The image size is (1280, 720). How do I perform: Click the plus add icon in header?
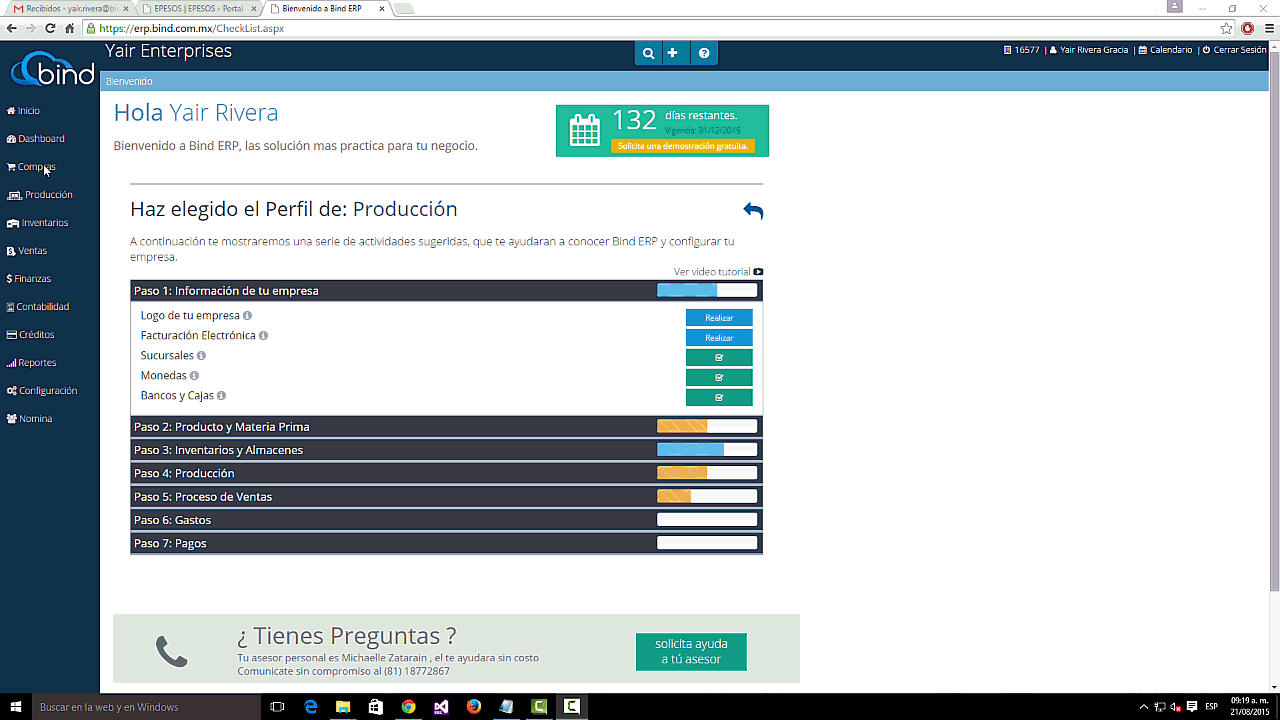[673, 53]
